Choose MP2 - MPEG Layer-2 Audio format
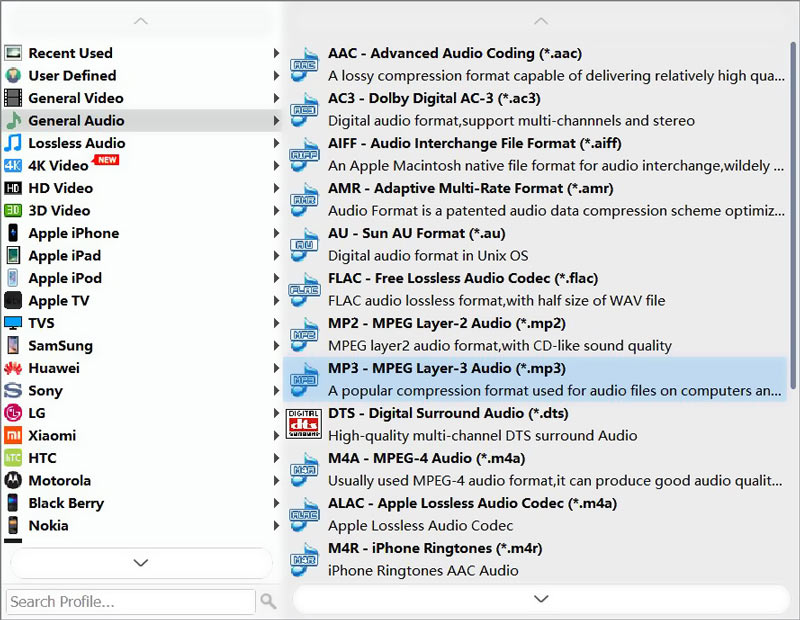Screen dimensions: 800x620 tap(535, 334)
